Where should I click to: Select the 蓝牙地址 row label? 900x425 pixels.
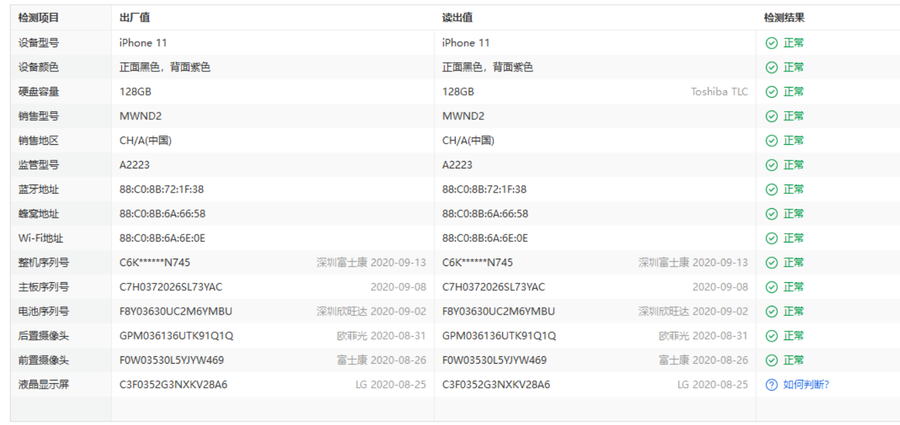[x=38, y=190]
